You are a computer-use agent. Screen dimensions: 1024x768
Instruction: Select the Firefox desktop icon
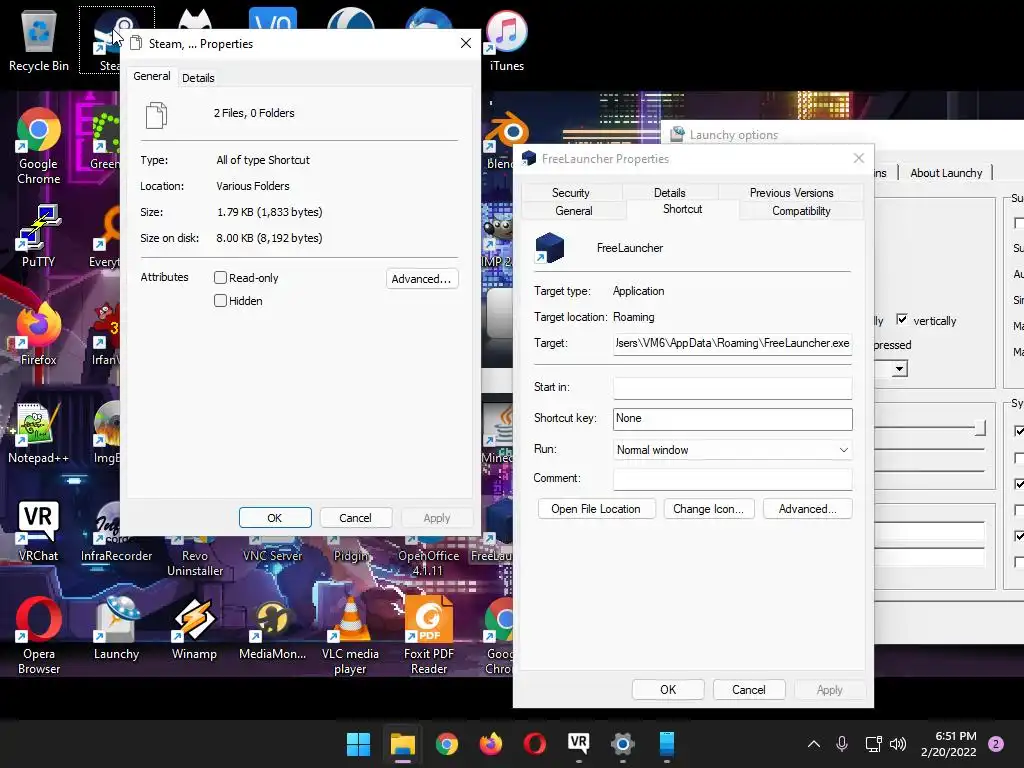point(39,334)
